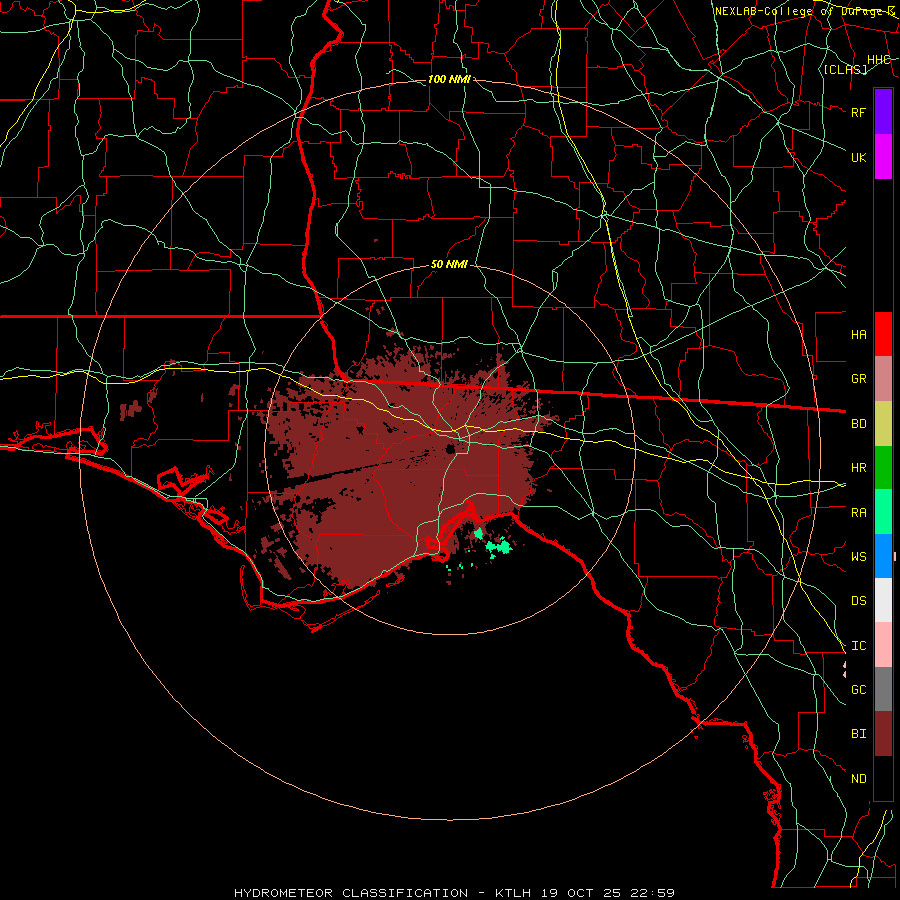Click the 50 NMI range ring label

449,264
